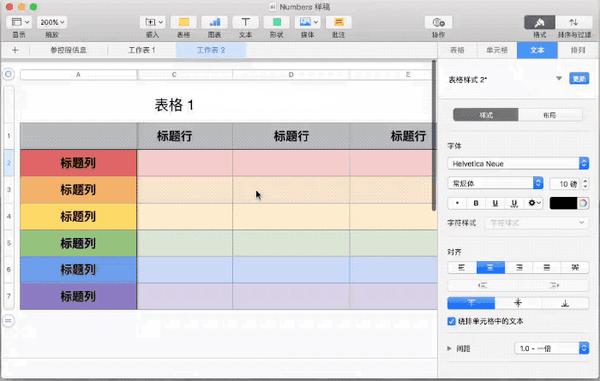Image resolution: width=600 pixels, height=381 pixels.
Task: Select the 样式 style segment
Action: 486,115
